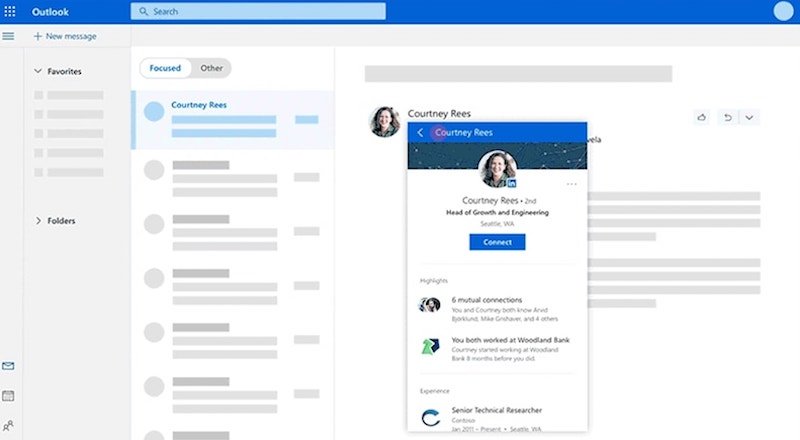
Task: Open the app launcher grid icon
Action: pyautogui.click(x=10, y=11)
